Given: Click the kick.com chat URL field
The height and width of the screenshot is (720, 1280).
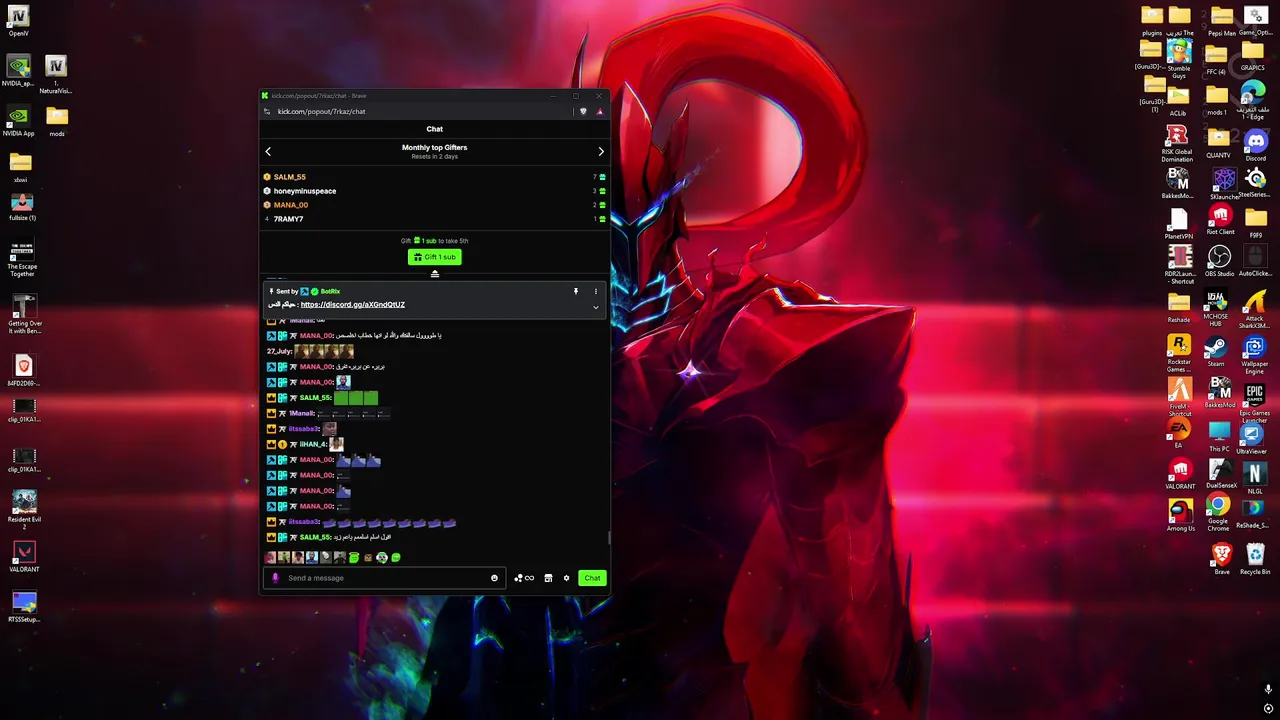Looking at the screenshot, I should [322, 111].
